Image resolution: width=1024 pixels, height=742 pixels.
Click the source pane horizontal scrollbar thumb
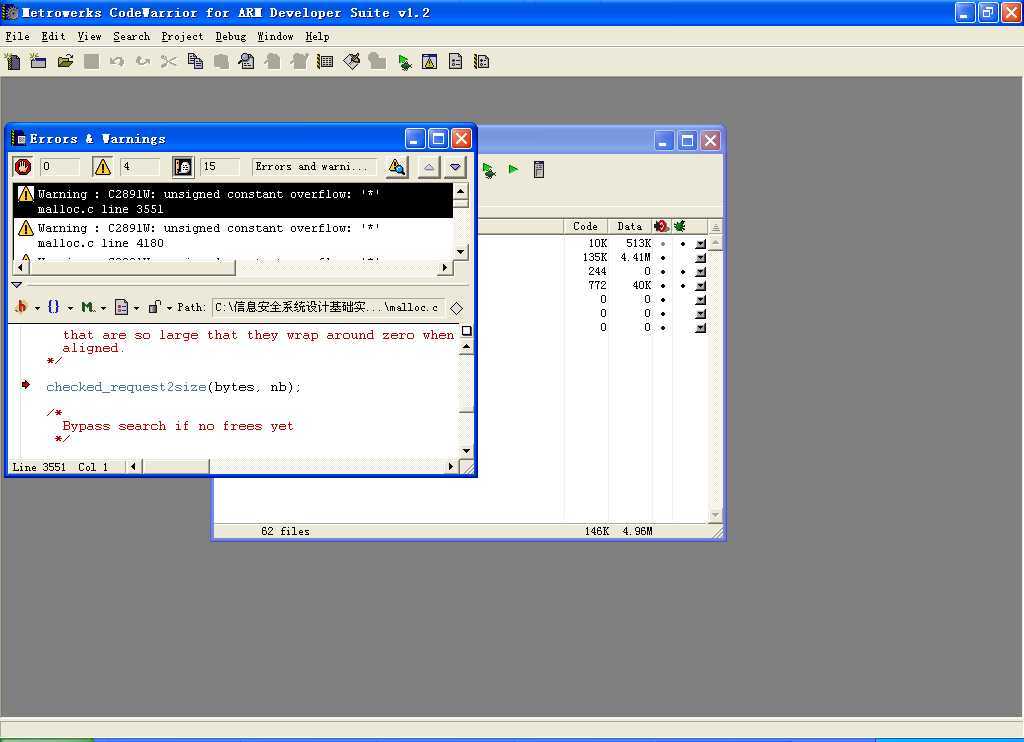point(176,466)
